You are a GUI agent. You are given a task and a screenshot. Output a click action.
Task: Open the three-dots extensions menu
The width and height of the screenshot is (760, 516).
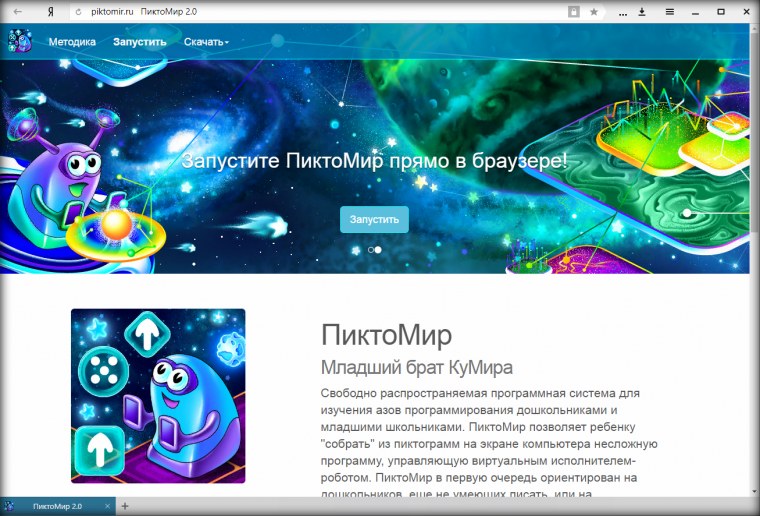[x=621, y=12]
